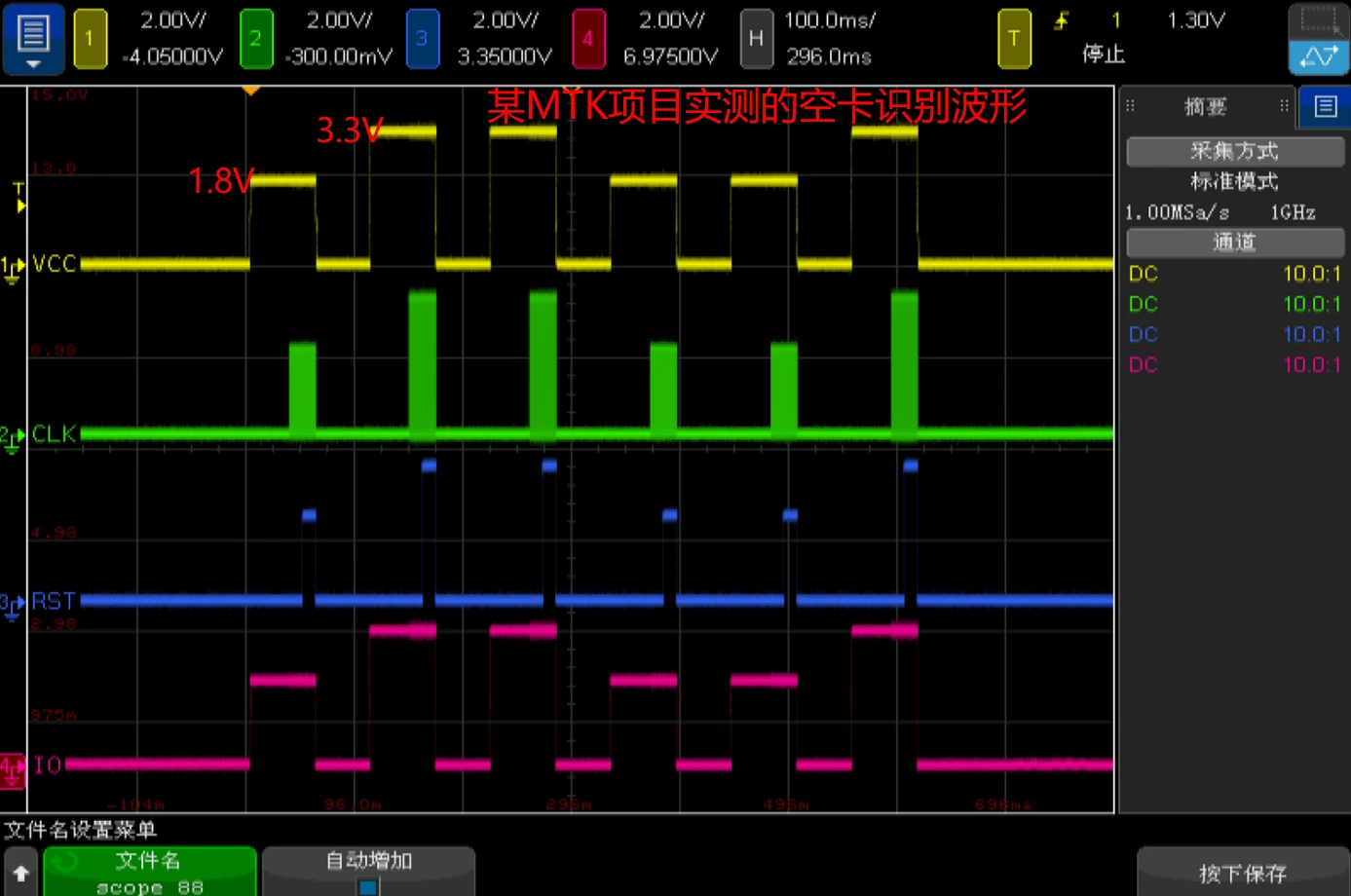Open trigger T settings button
The image size is (1351, 896).
1014,39
